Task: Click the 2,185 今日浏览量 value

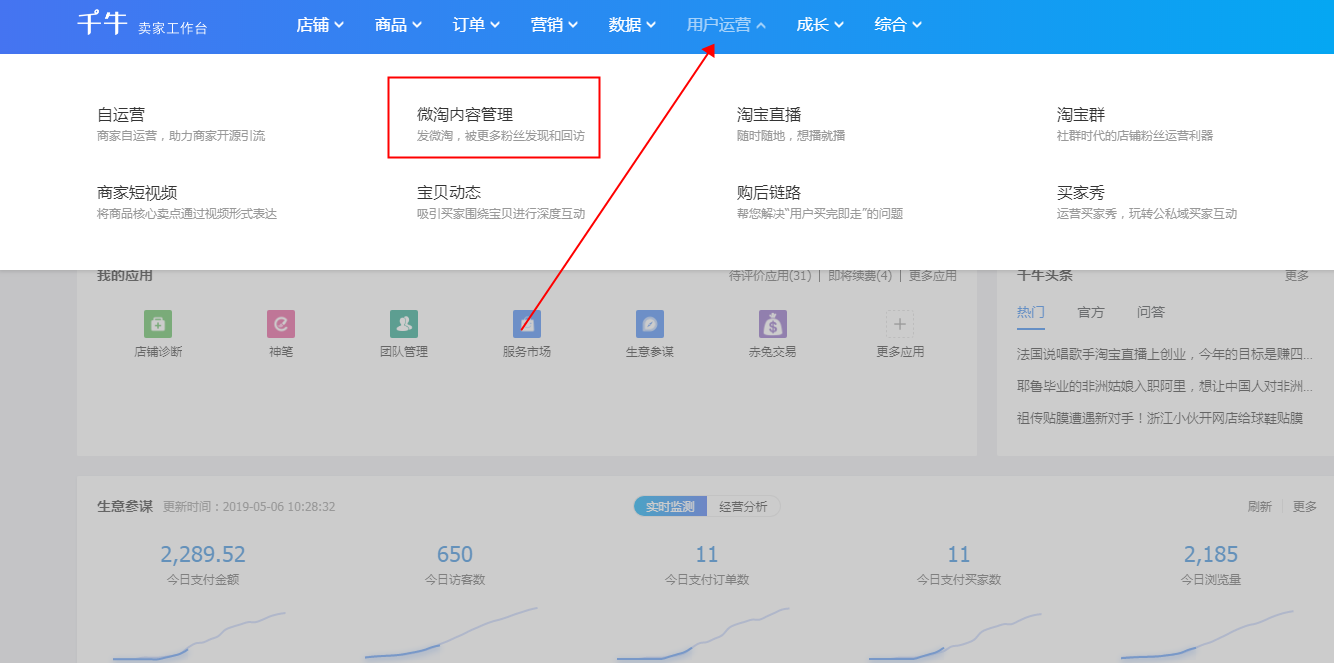Action: tap(1211, 554)
